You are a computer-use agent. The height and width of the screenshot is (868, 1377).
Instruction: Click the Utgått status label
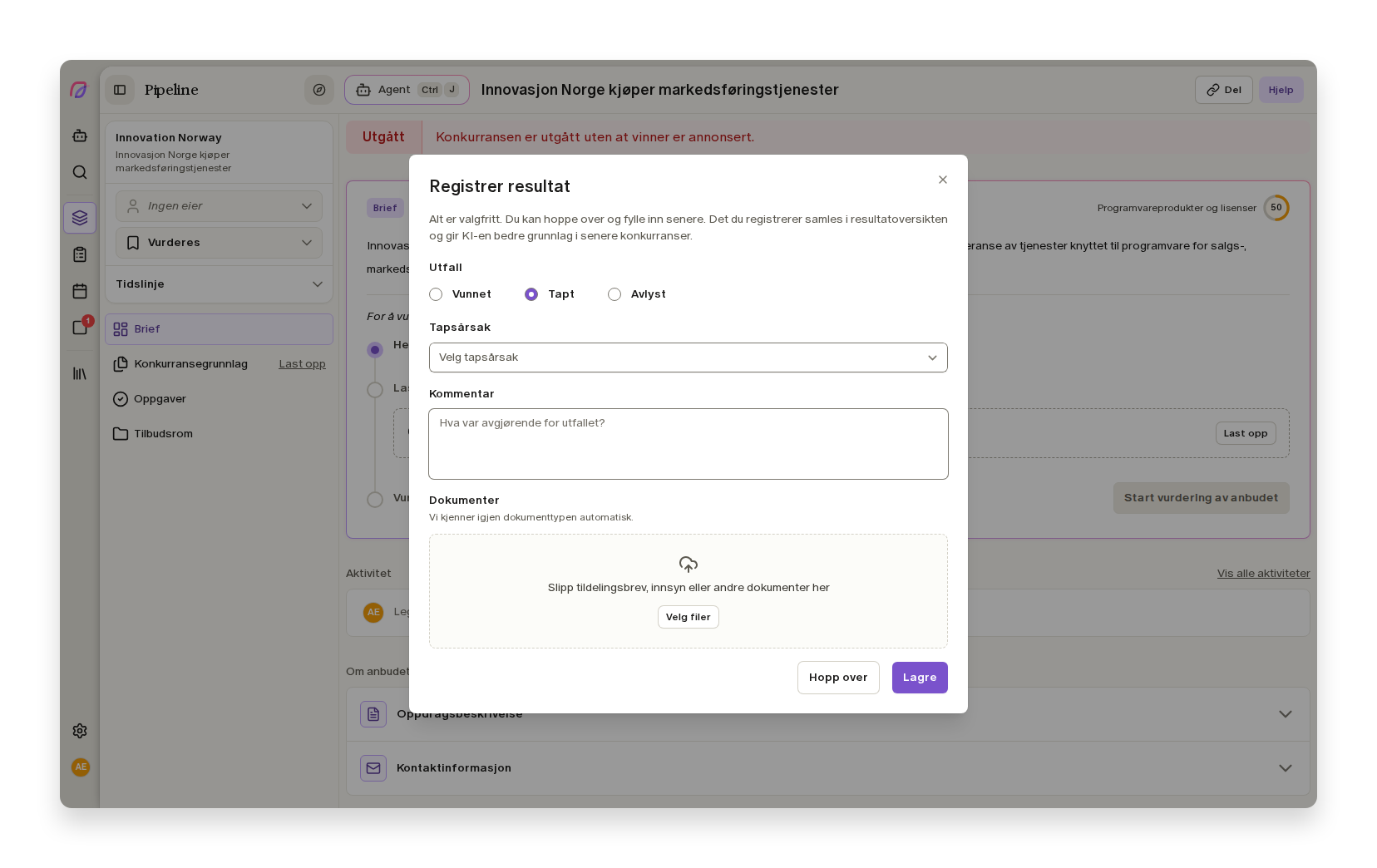[x=383, y=137]
